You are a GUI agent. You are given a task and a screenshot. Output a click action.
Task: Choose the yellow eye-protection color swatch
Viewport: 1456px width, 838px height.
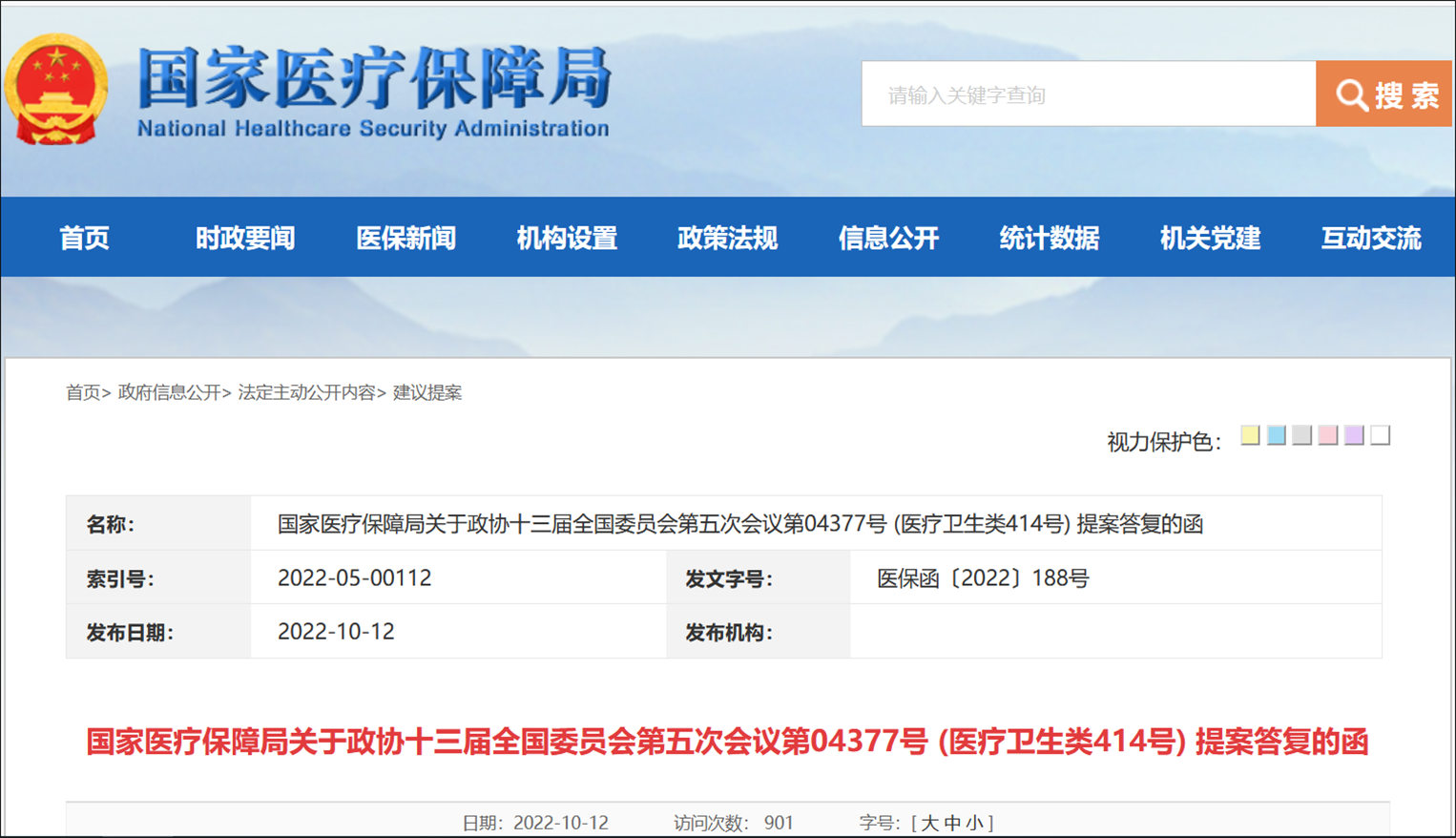tap(1250, 435)
